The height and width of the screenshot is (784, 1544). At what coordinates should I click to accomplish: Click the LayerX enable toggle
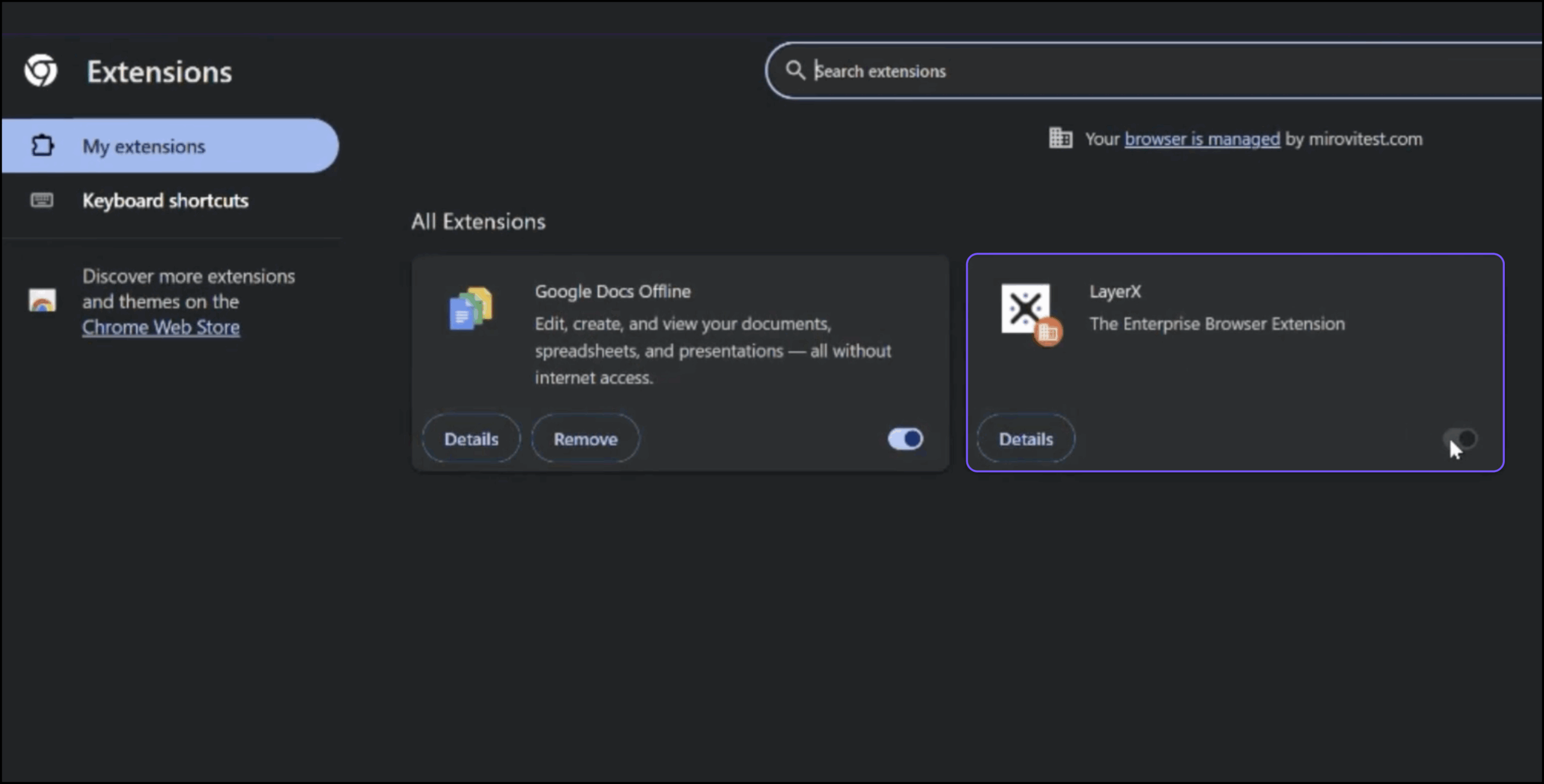click(1460, 438)
